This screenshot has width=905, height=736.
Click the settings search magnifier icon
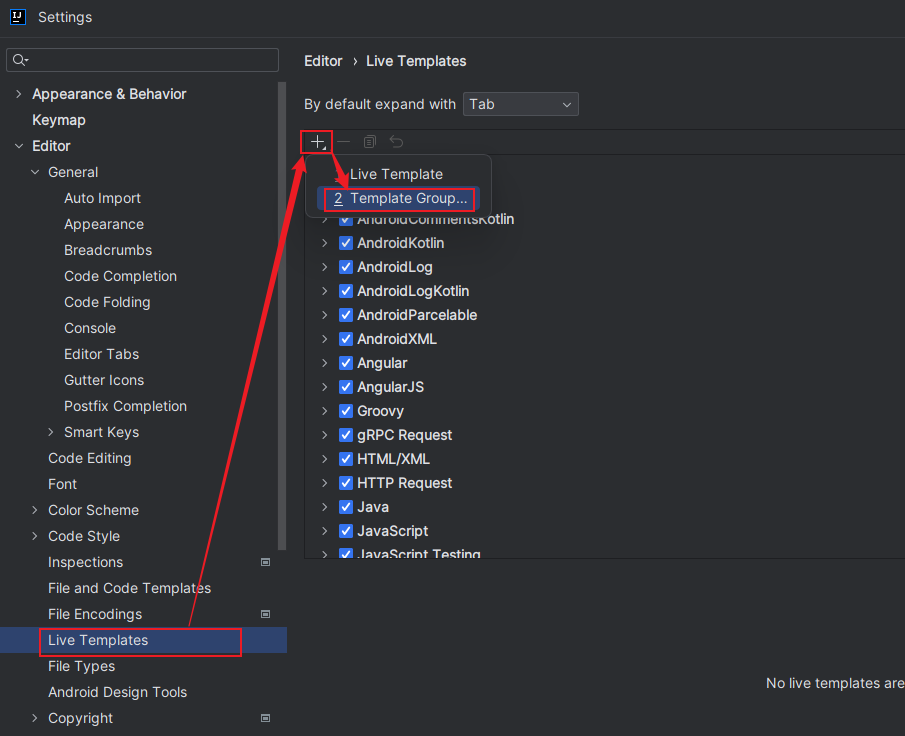click(x=19, y=61)
